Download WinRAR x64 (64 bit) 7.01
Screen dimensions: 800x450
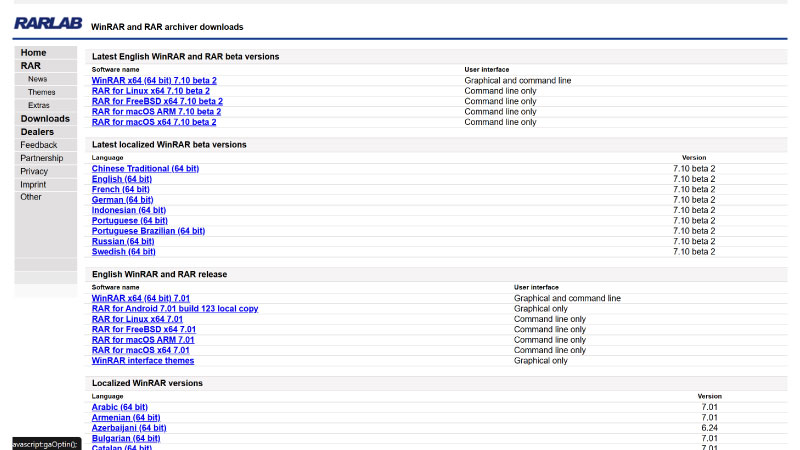pyautogui.click(x=141, y=298)
